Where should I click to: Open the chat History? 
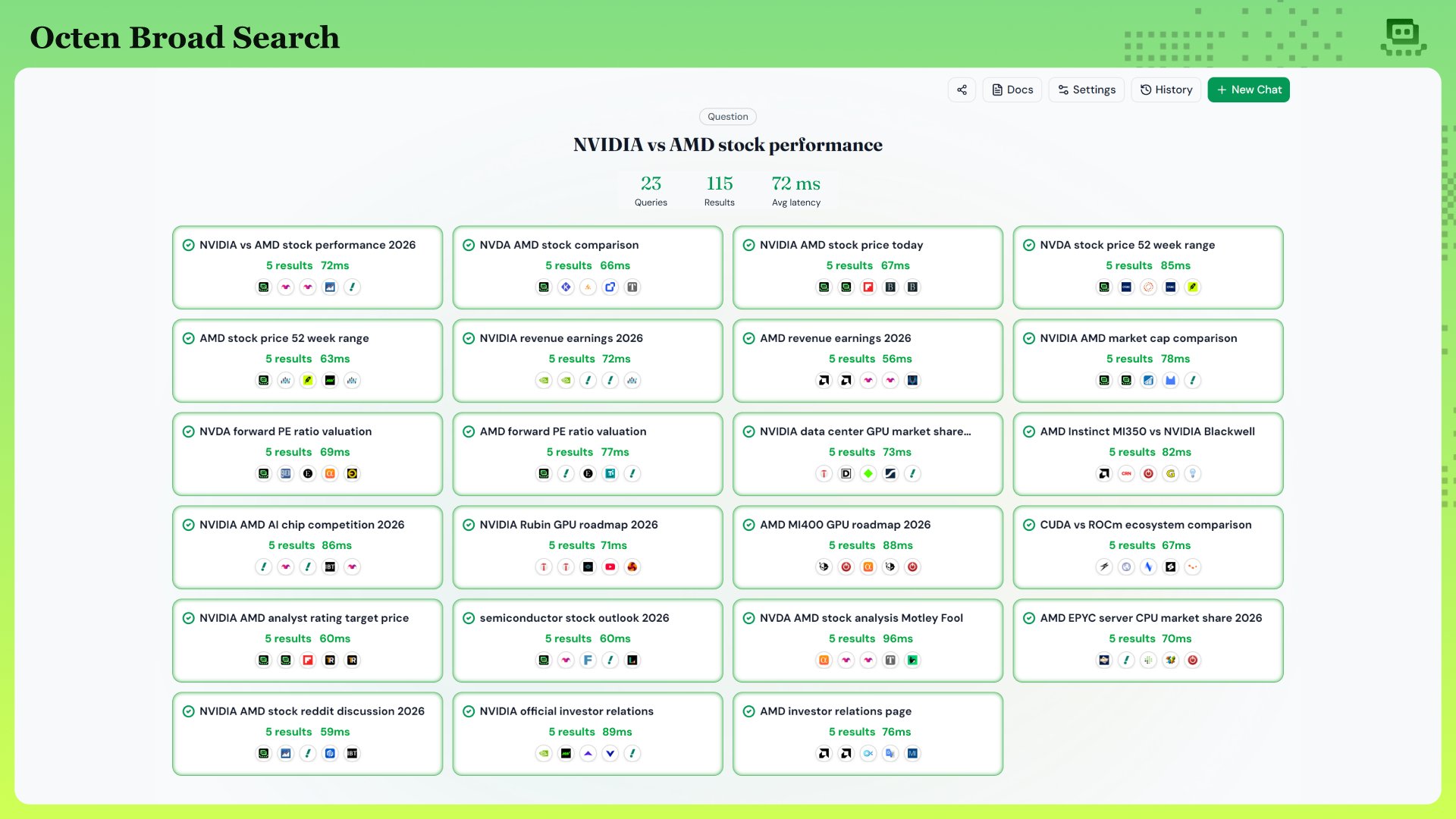(x=1166, y=89)
